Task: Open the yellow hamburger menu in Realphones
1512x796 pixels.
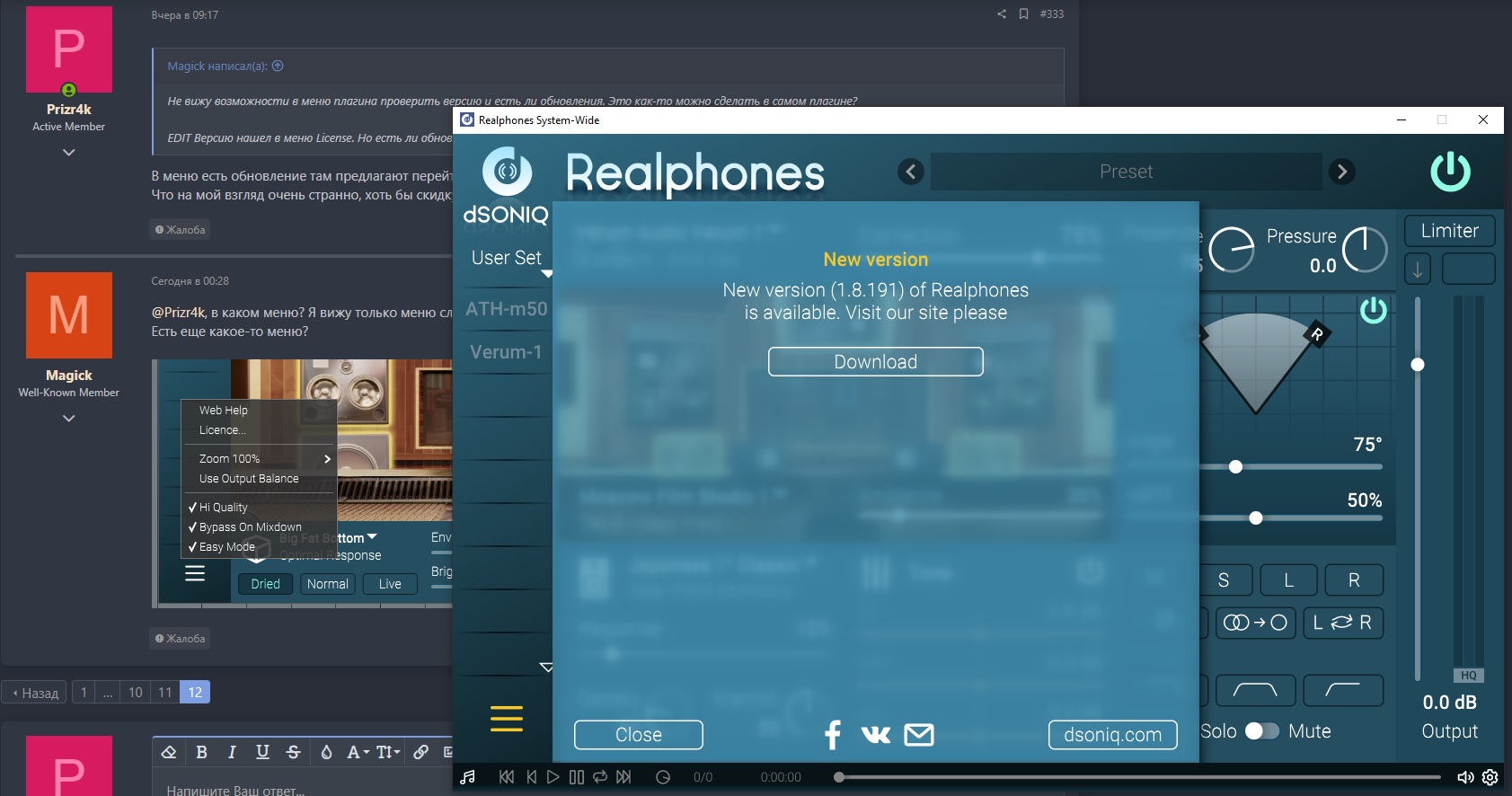Action: click(507, 719)
